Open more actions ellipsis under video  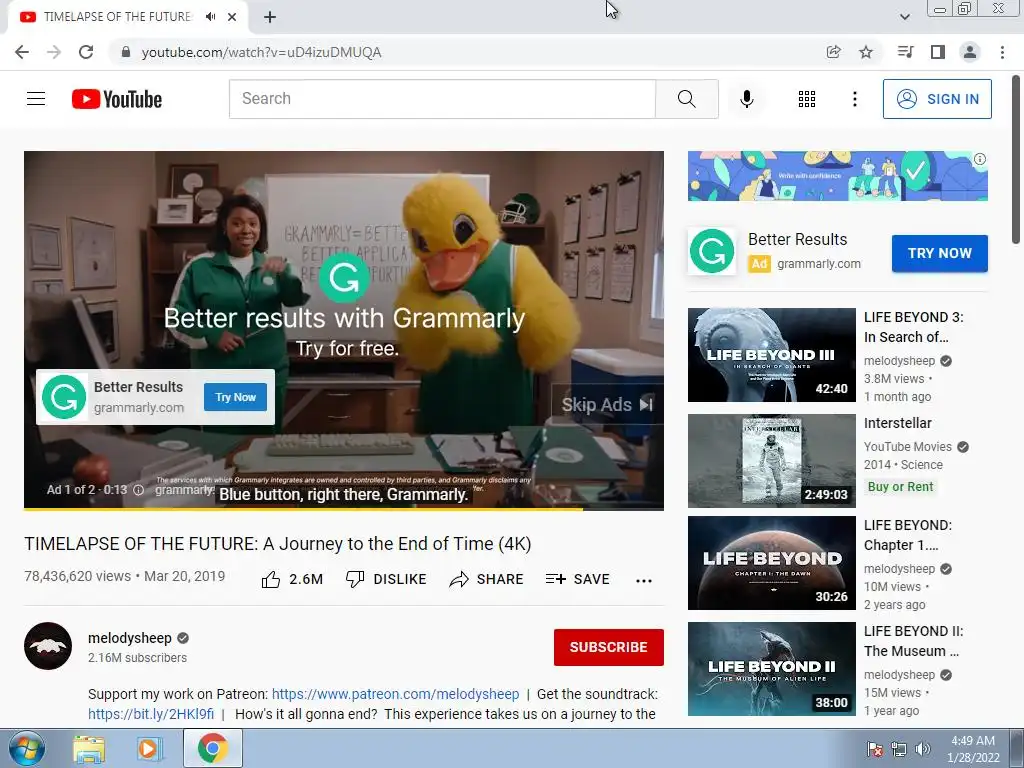644,581
